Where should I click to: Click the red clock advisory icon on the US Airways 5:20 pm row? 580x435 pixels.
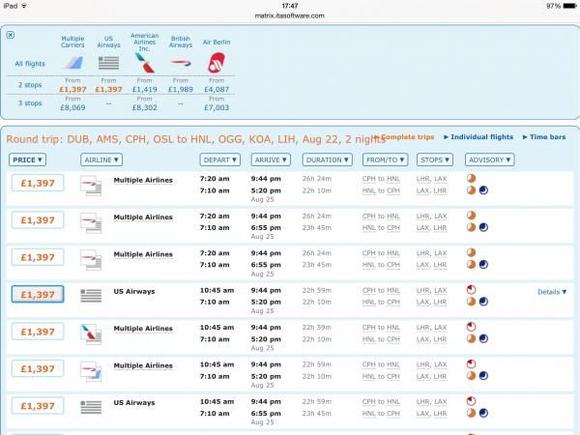(471, 290)
